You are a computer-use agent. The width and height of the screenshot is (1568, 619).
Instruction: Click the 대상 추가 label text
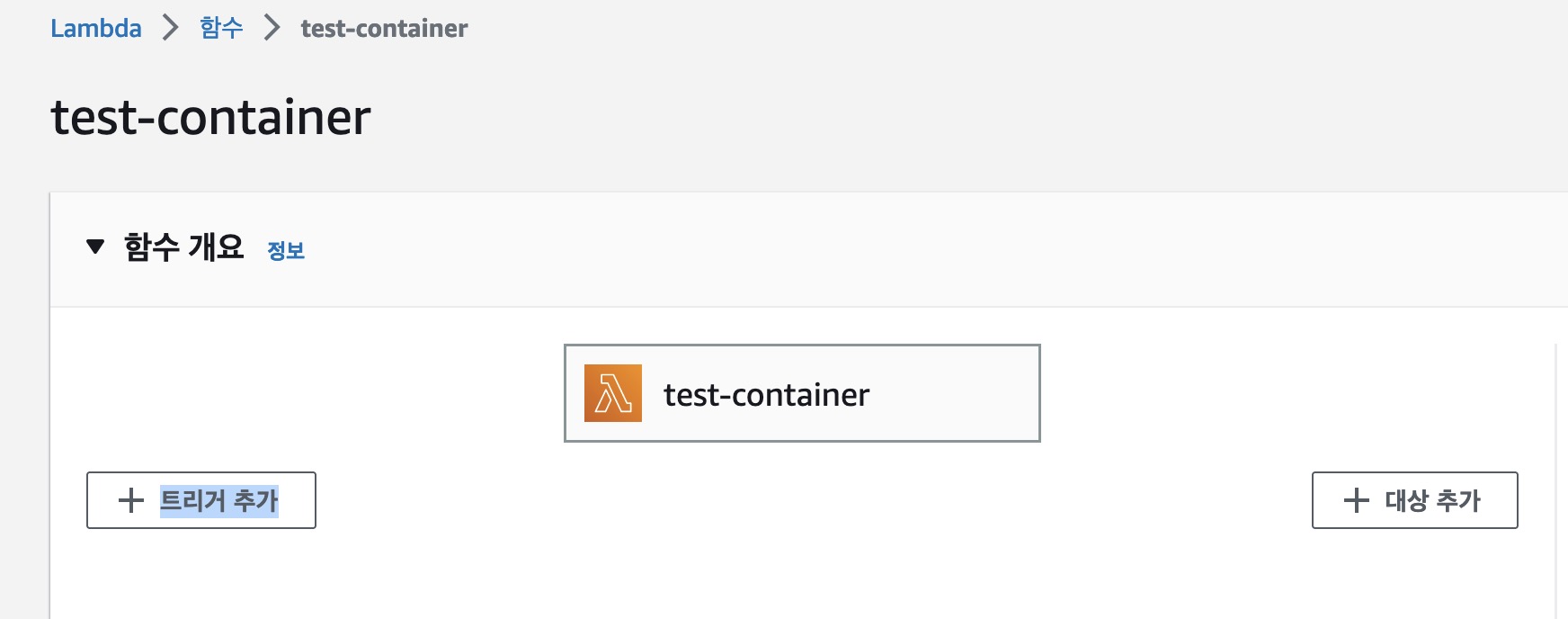tap(1432, 500)
